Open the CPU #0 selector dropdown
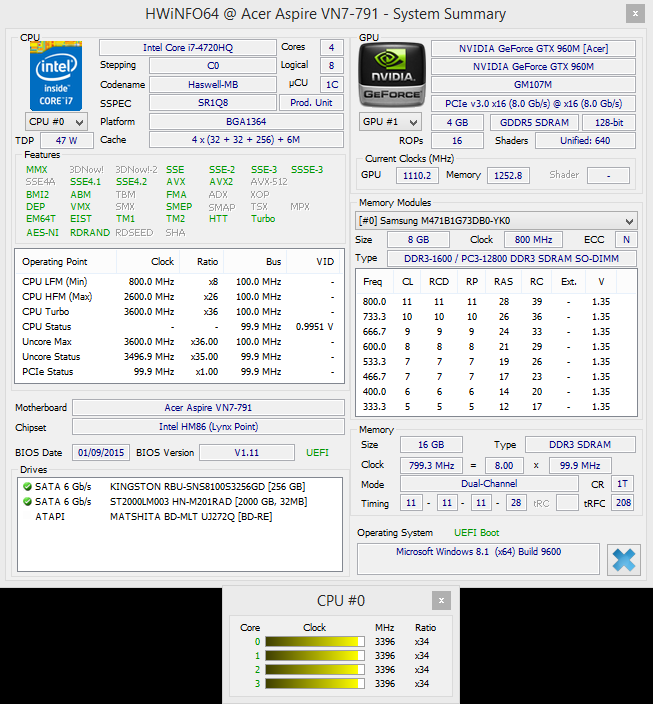The image size is (653, 704). coord(56,122)
